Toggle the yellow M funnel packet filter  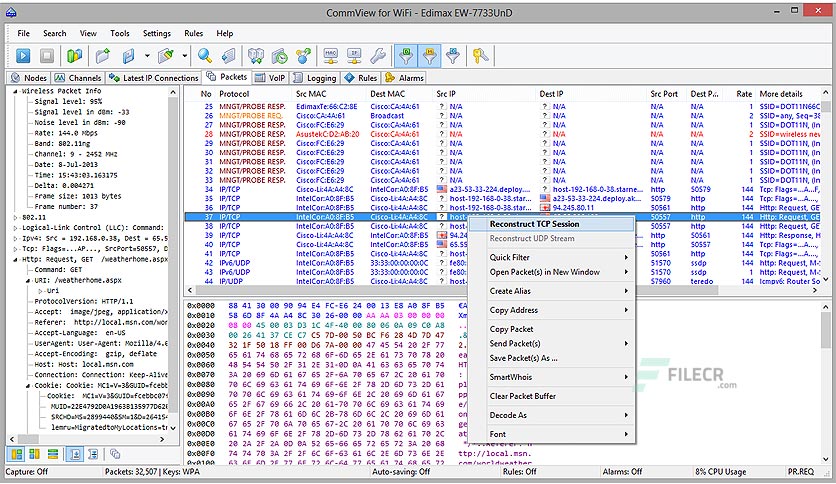coord(429,55)
